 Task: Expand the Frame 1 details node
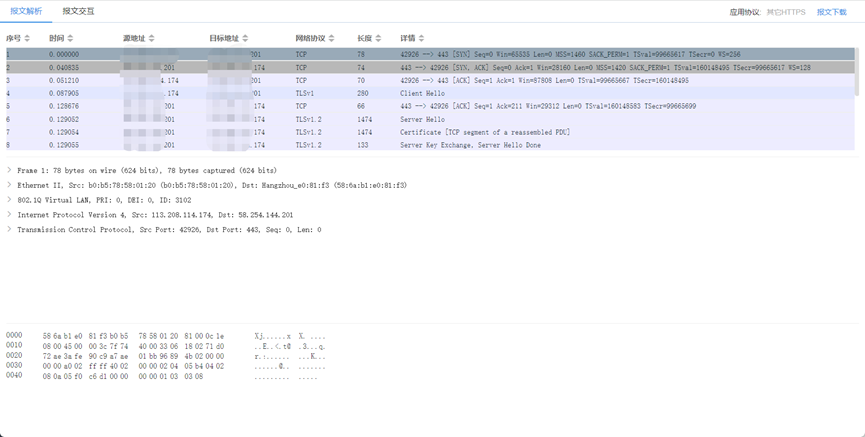point(10,170)
